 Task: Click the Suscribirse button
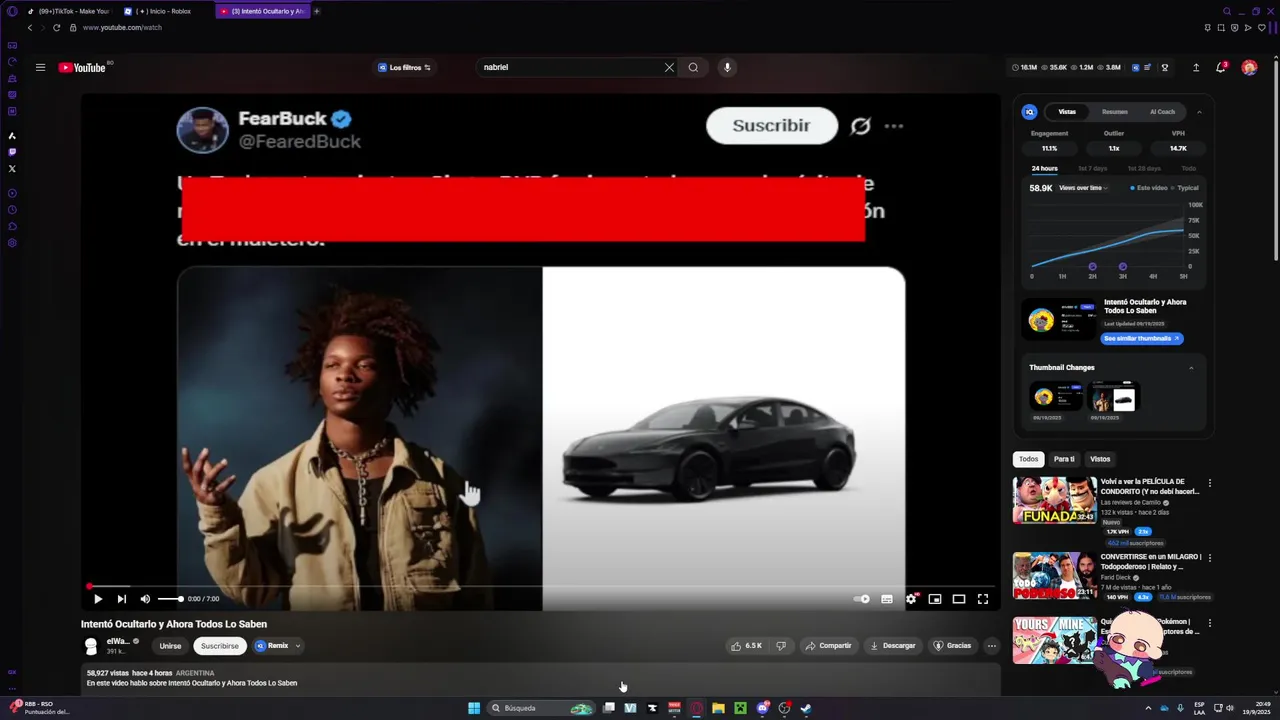tap(220, 646)
